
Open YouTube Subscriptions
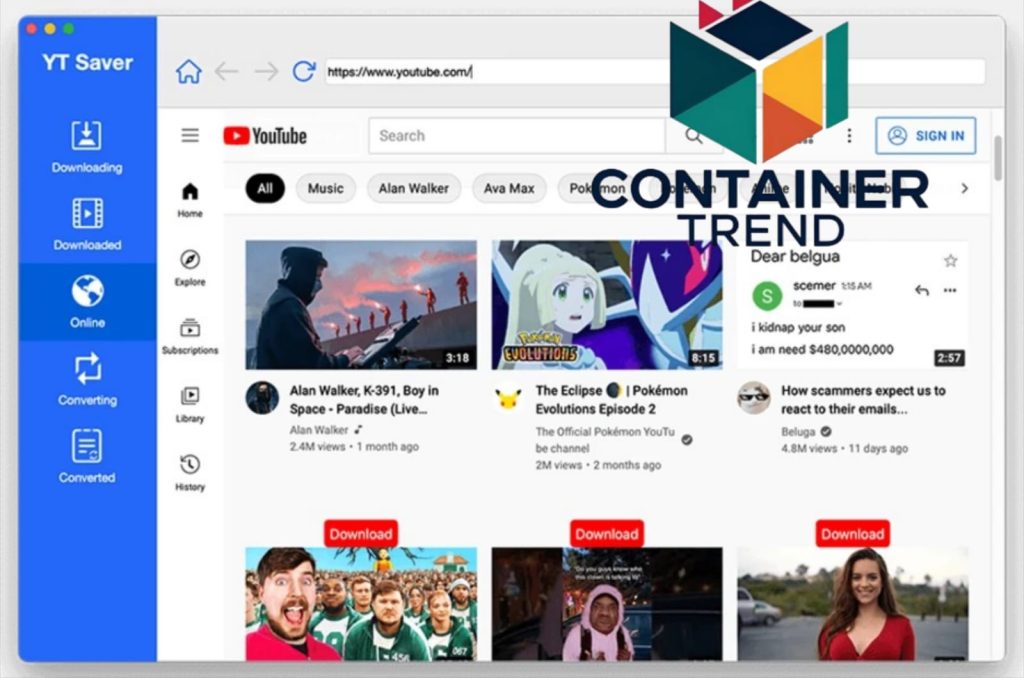(x=190, y=336)
